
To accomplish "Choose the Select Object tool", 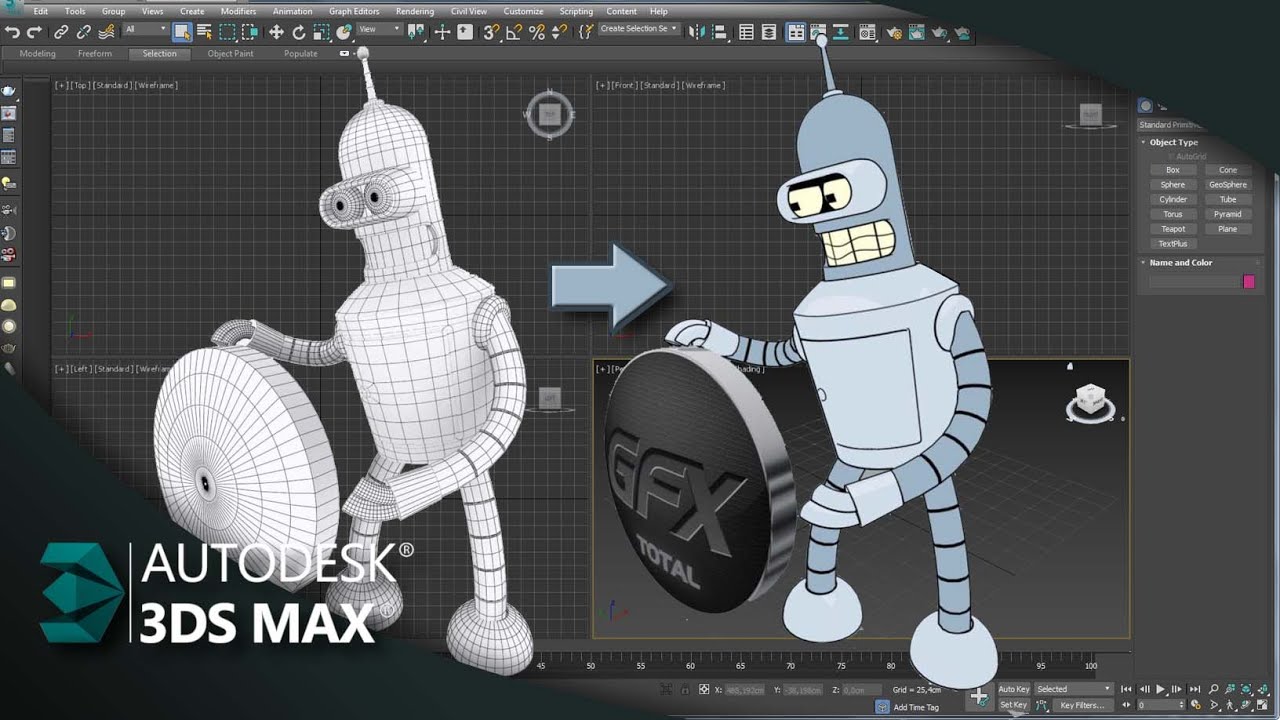I will click(x=181, y=32).
